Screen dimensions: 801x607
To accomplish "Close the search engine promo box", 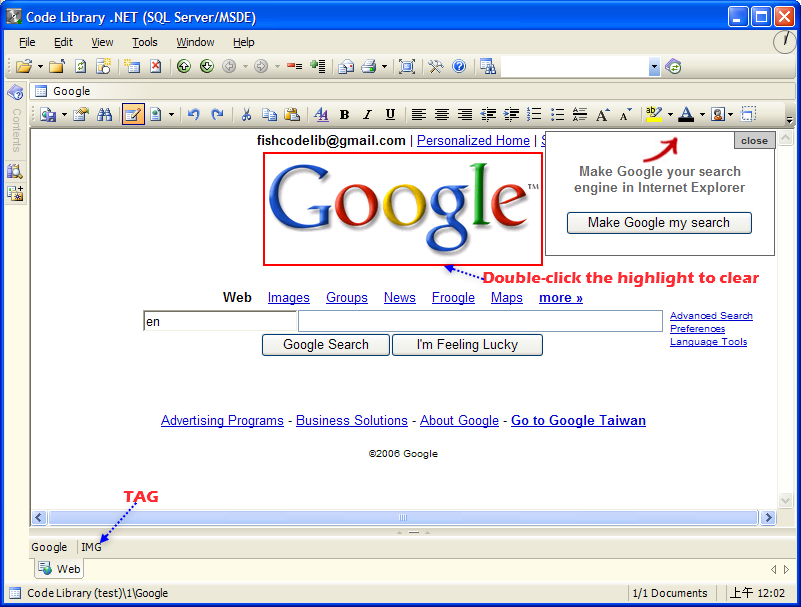I will coord(755,141).
